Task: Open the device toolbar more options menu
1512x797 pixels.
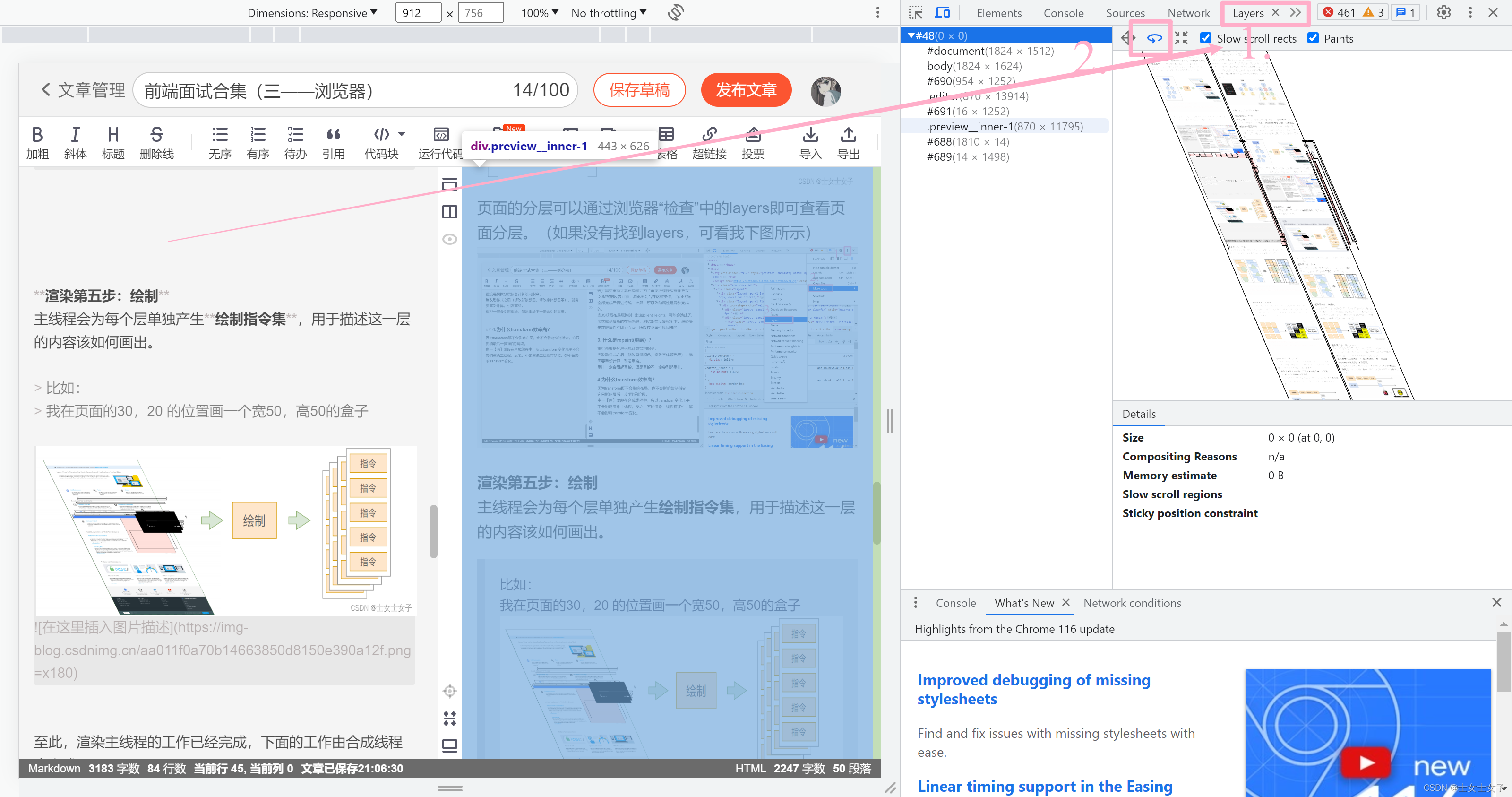Action: tap(877, 12)
